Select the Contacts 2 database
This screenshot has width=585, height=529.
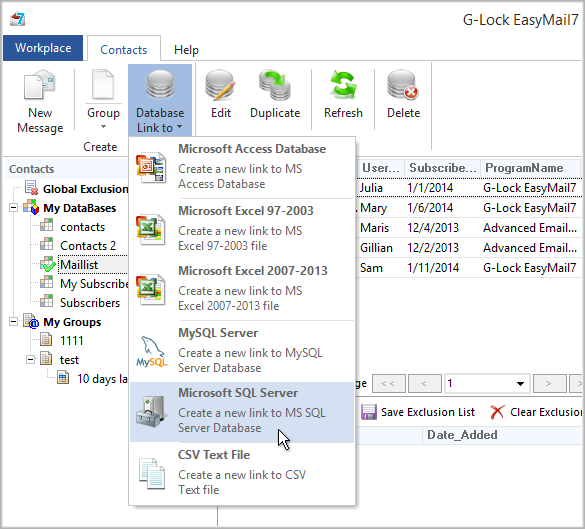pos(88,246)
